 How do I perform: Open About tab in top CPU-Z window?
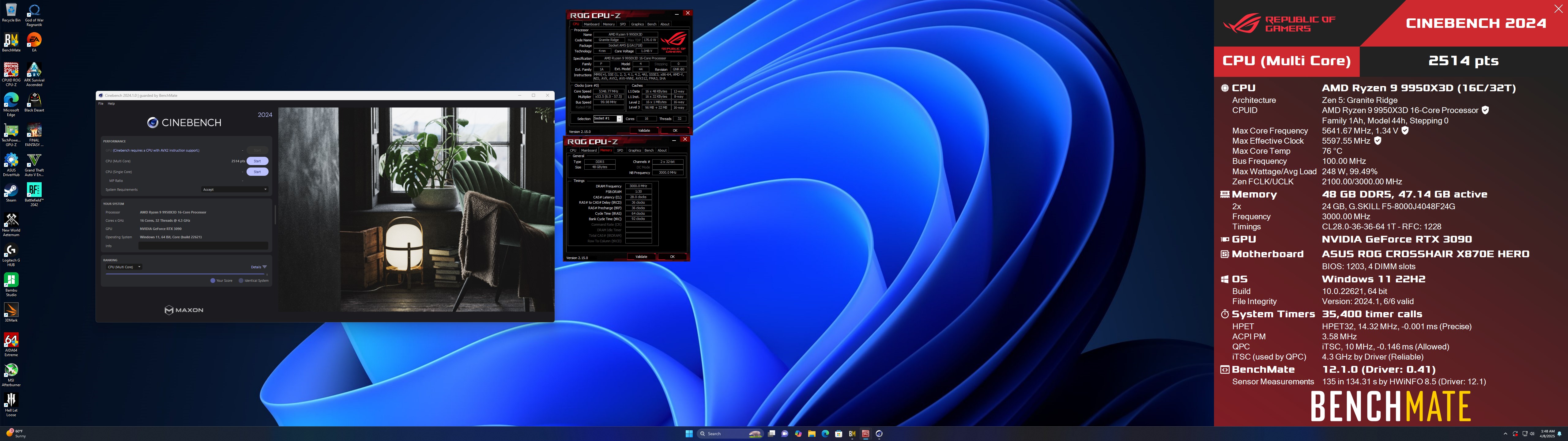(665, 24)
